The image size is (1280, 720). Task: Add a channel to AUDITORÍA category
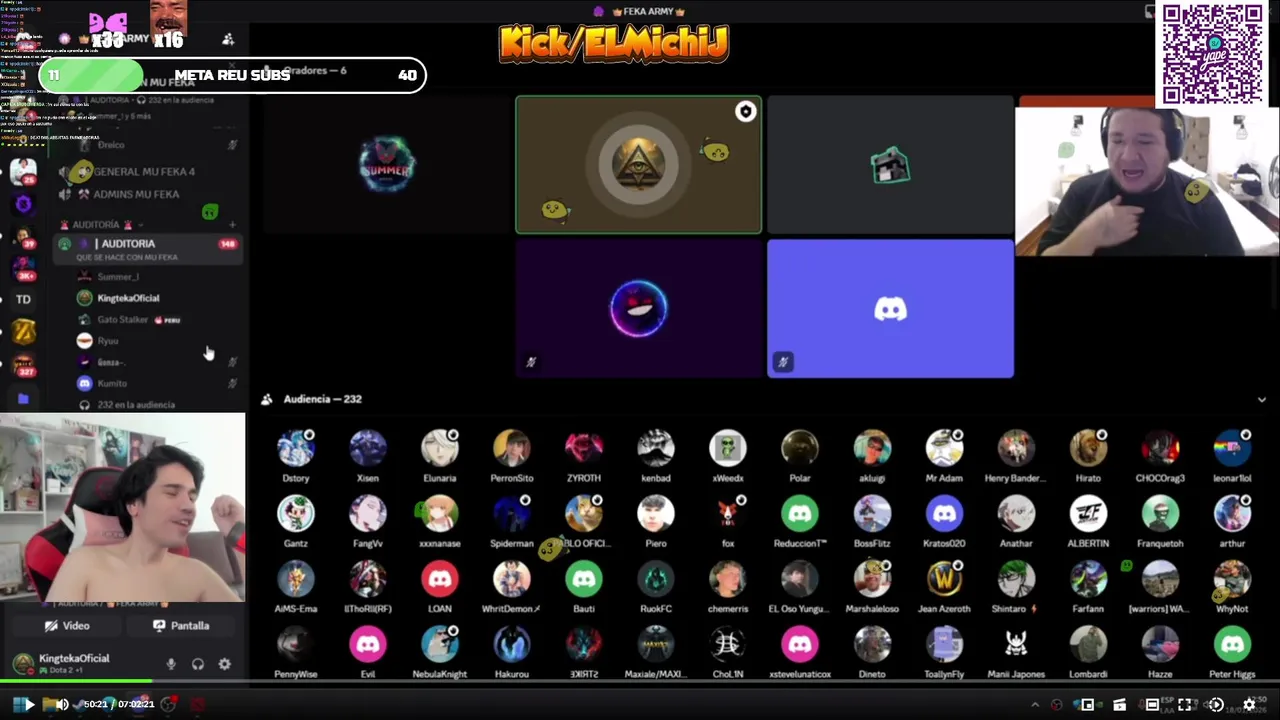click(232, 225)
